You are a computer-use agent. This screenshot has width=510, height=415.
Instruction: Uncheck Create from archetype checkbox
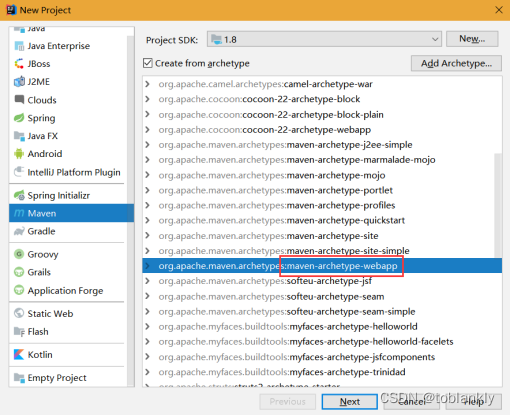[x=148, y=63]
